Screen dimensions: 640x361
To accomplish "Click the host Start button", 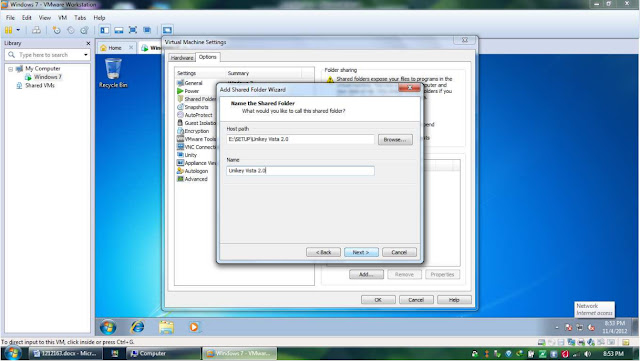I will (x=12, y=353).
